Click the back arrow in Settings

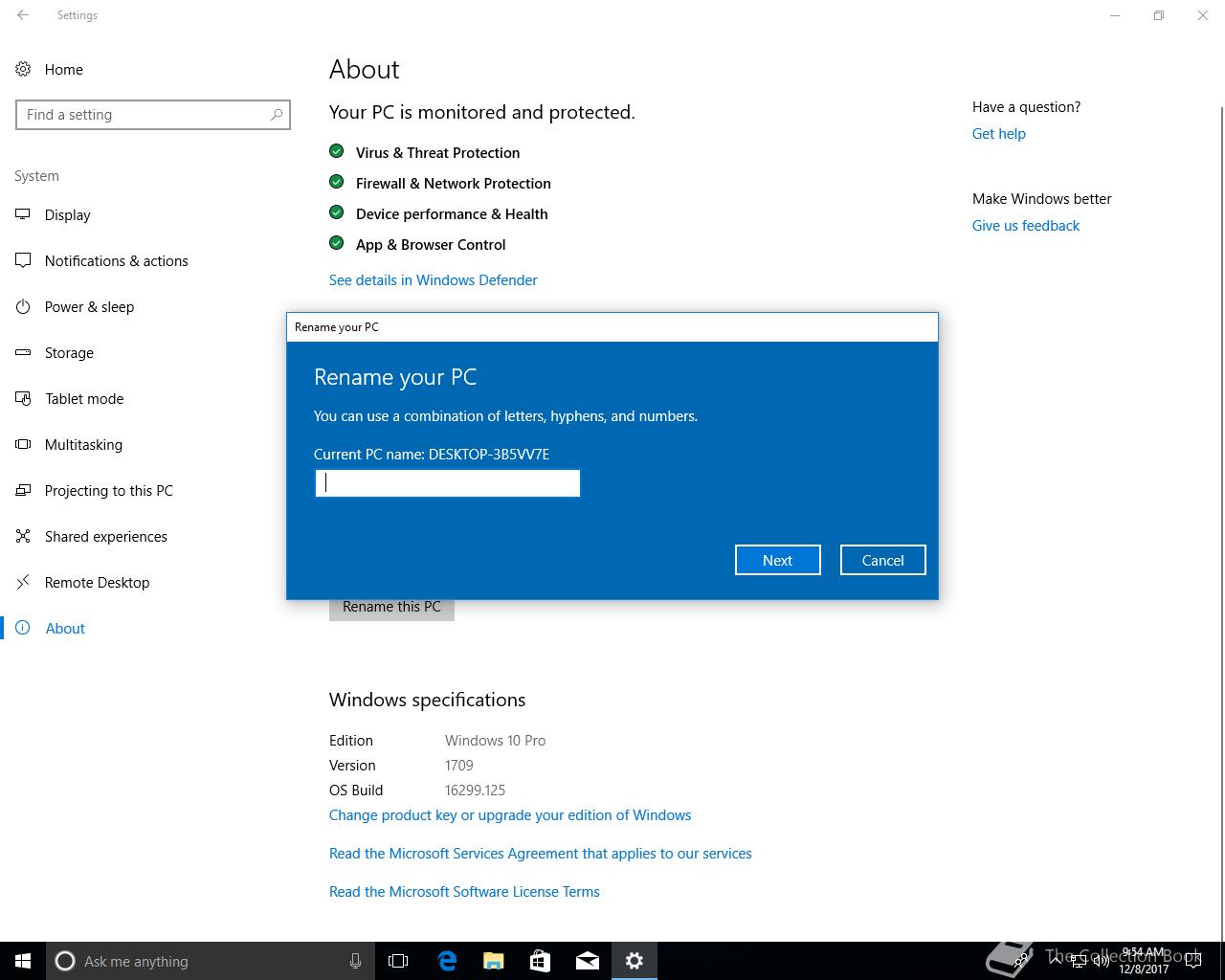[23, 15]
